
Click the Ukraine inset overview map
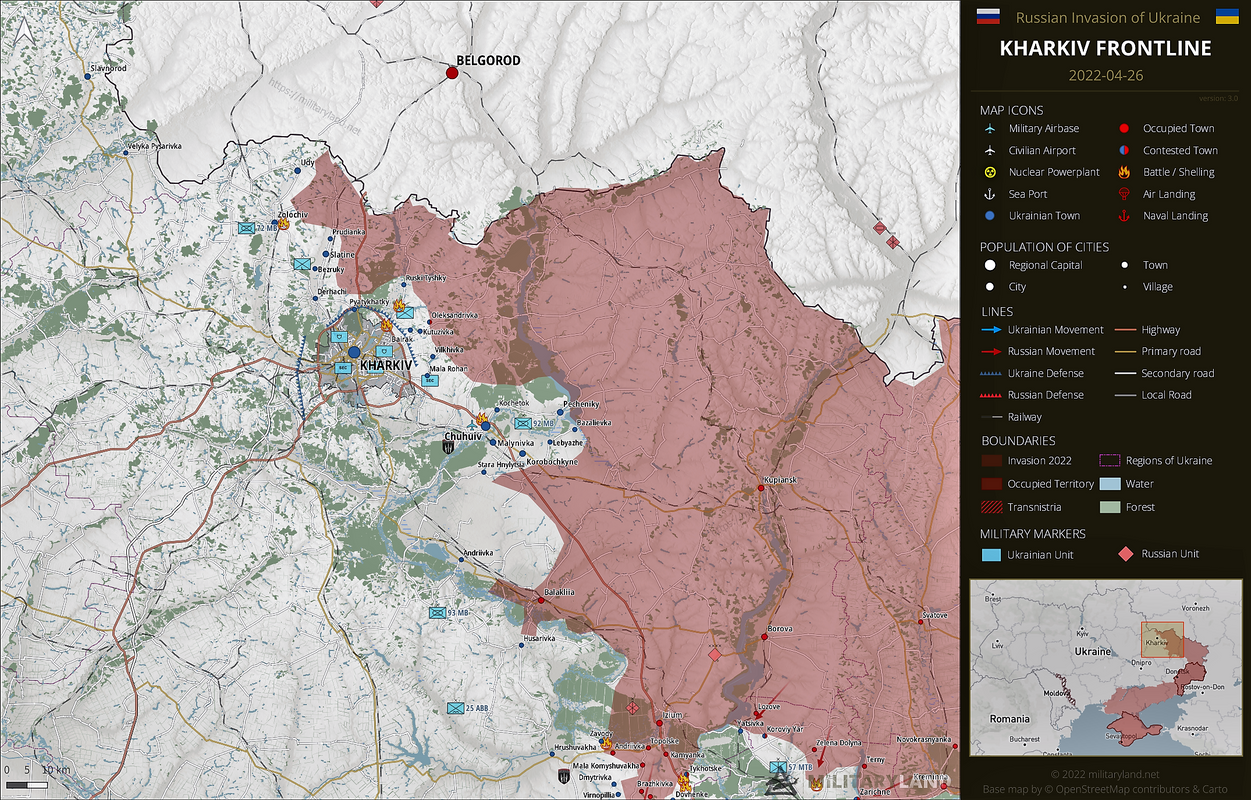[x=1105, y=668]
